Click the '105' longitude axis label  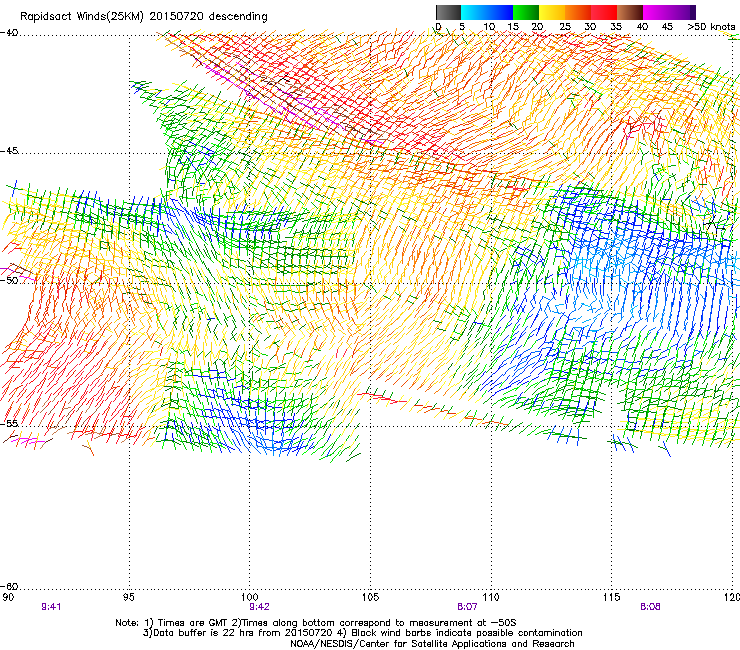(x=370, y=597)
